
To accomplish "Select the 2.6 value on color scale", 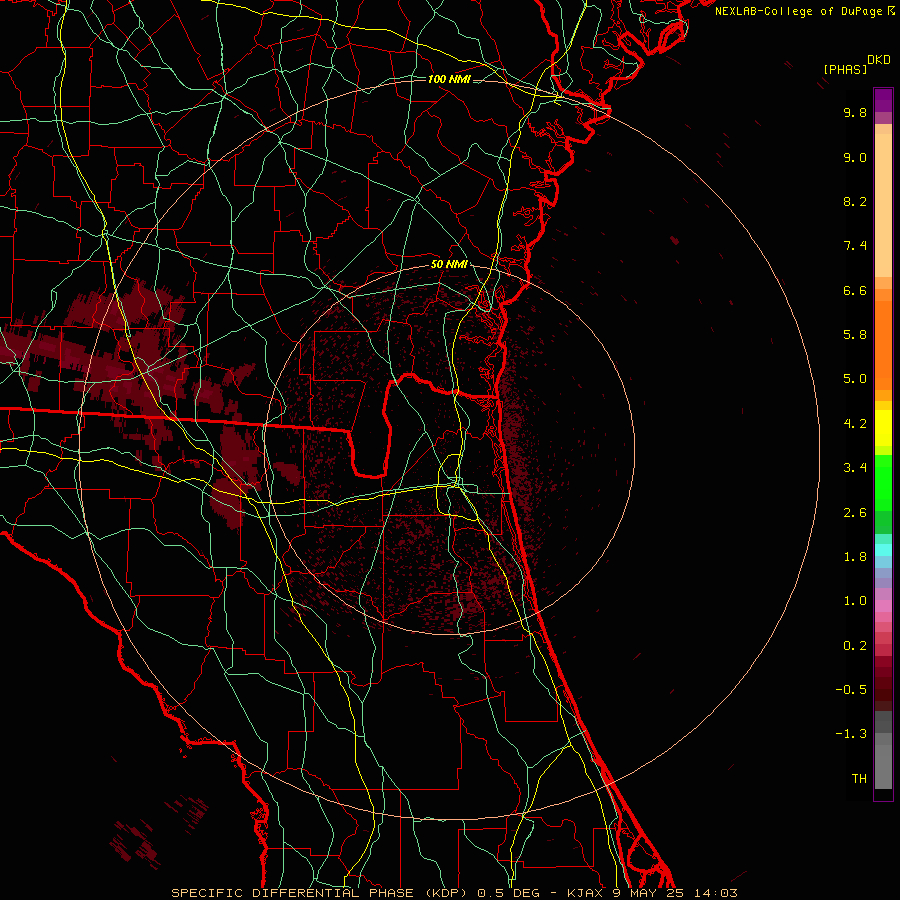I will click(855, 513).
